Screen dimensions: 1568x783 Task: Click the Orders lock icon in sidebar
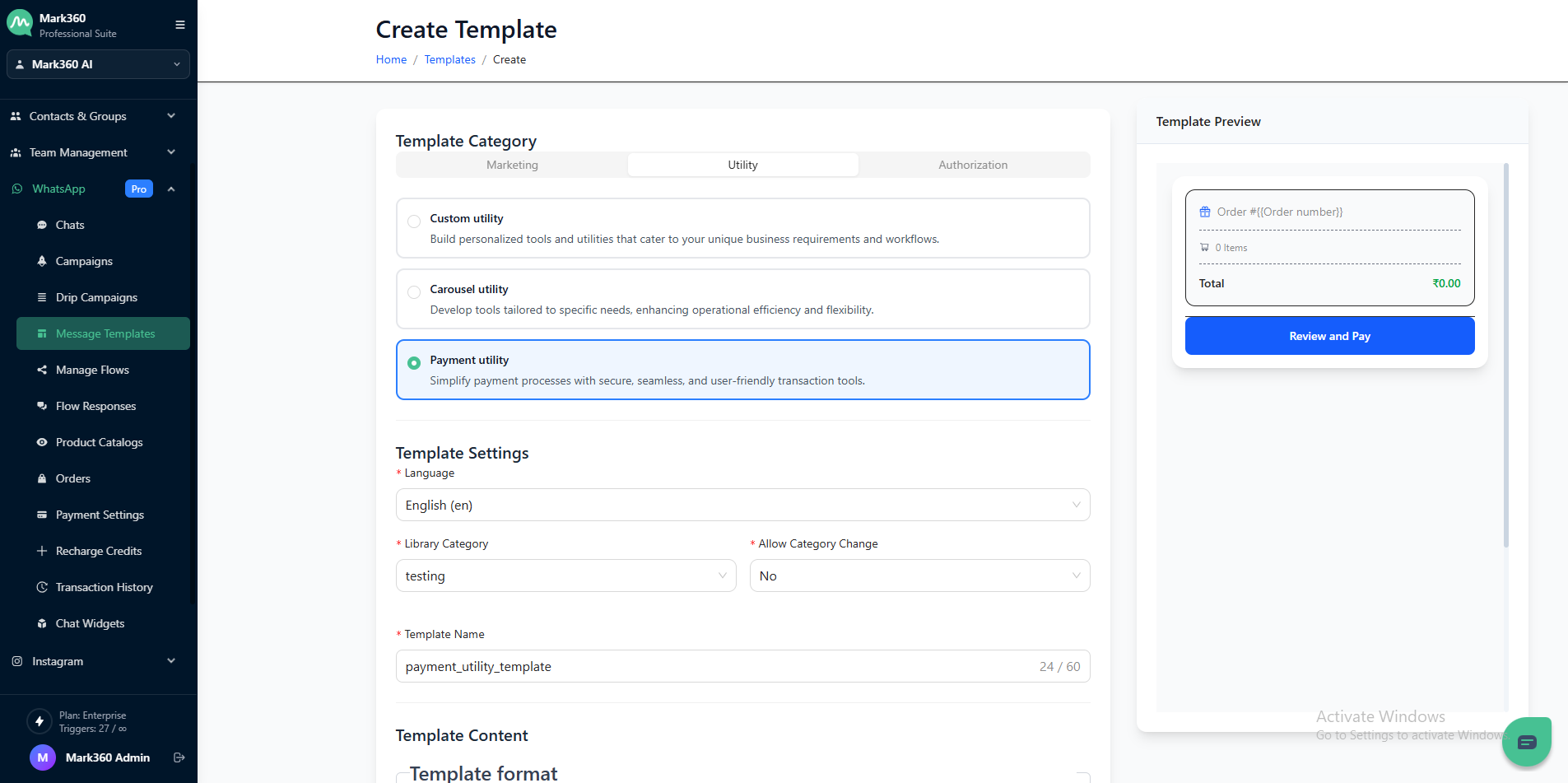(42, 478)
